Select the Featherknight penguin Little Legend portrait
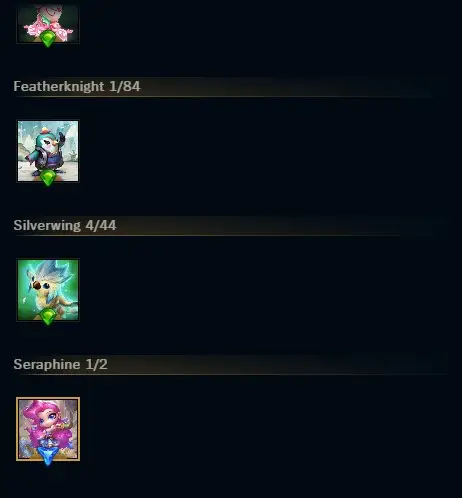Viewport: 462px width, 498px height. click(x=48, y=151)
